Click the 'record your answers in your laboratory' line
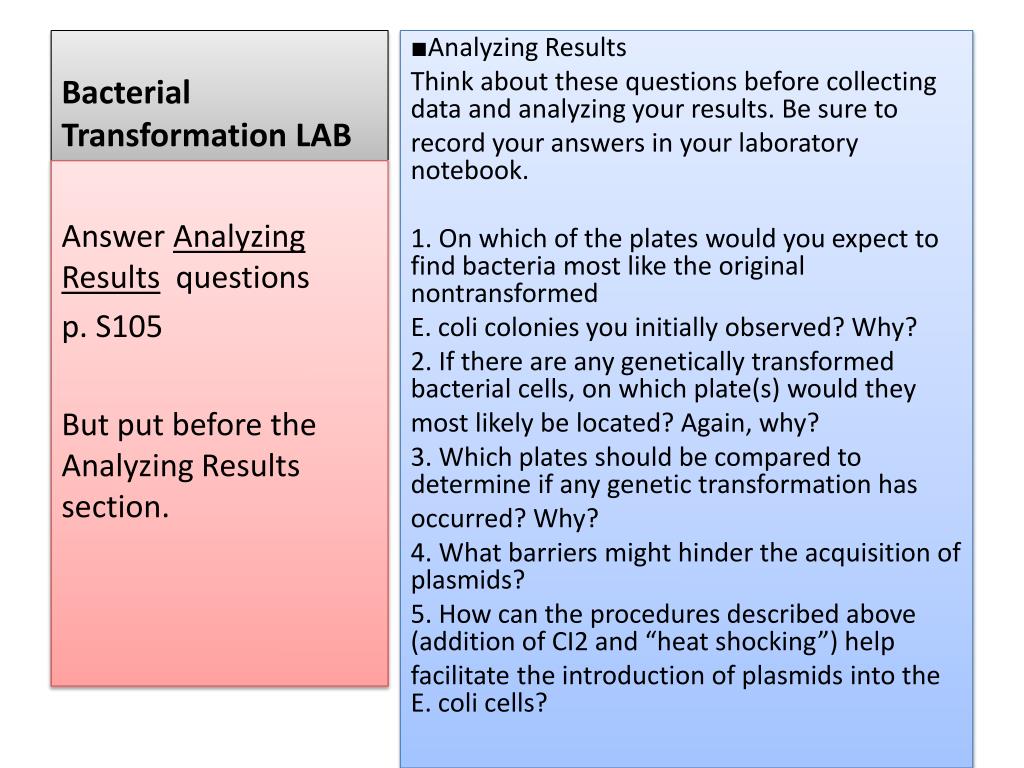 pos(634,143)
